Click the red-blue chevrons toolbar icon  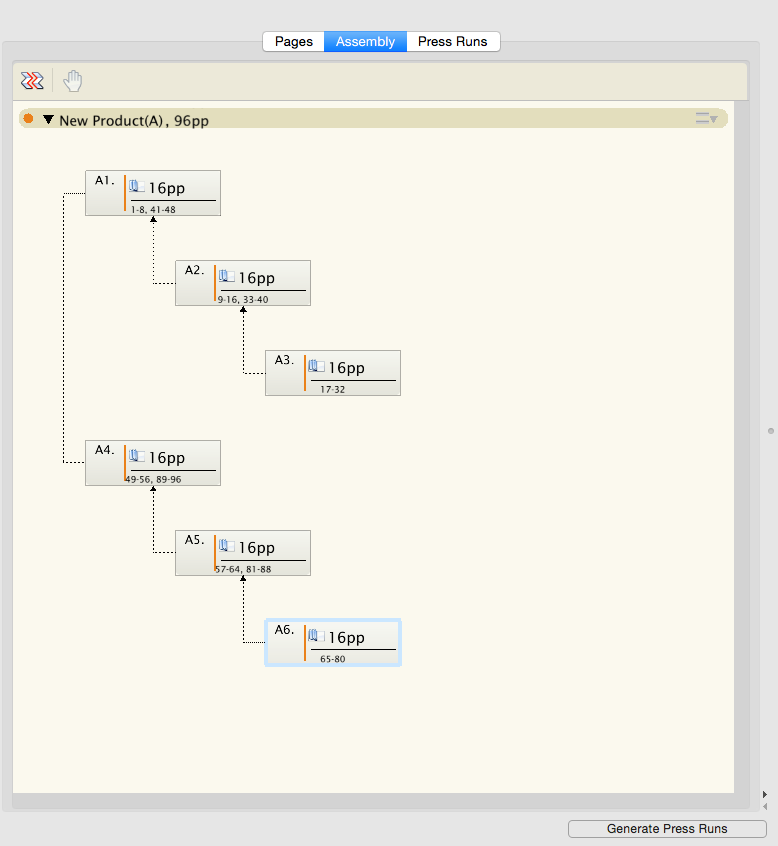pos(32,81)
